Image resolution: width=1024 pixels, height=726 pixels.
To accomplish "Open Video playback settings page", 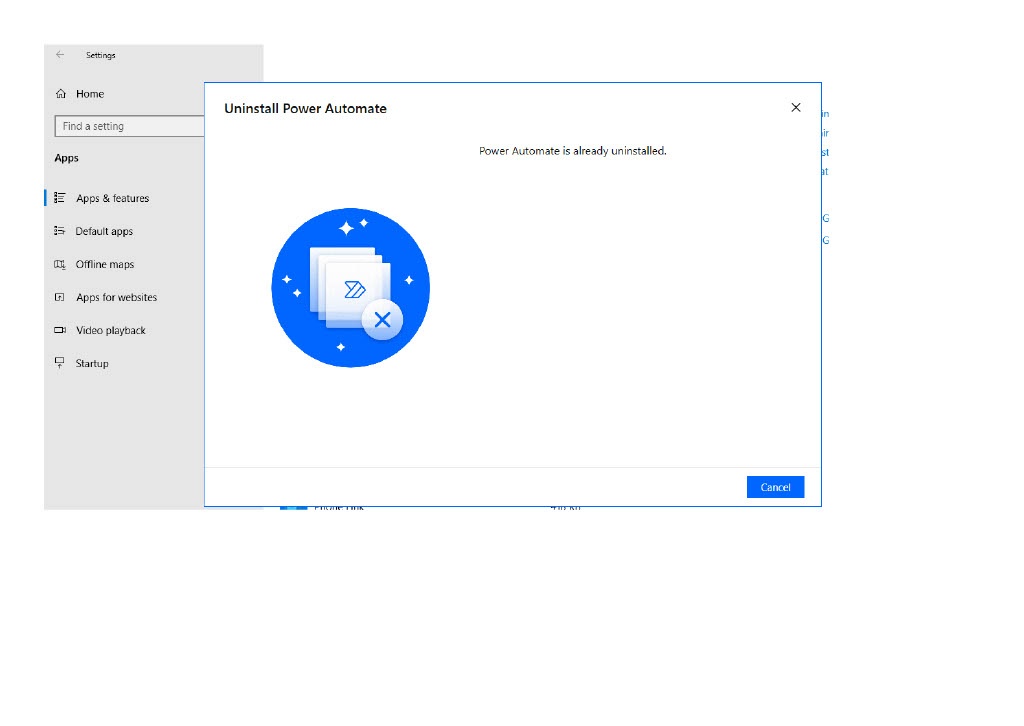I will [110, 330].
